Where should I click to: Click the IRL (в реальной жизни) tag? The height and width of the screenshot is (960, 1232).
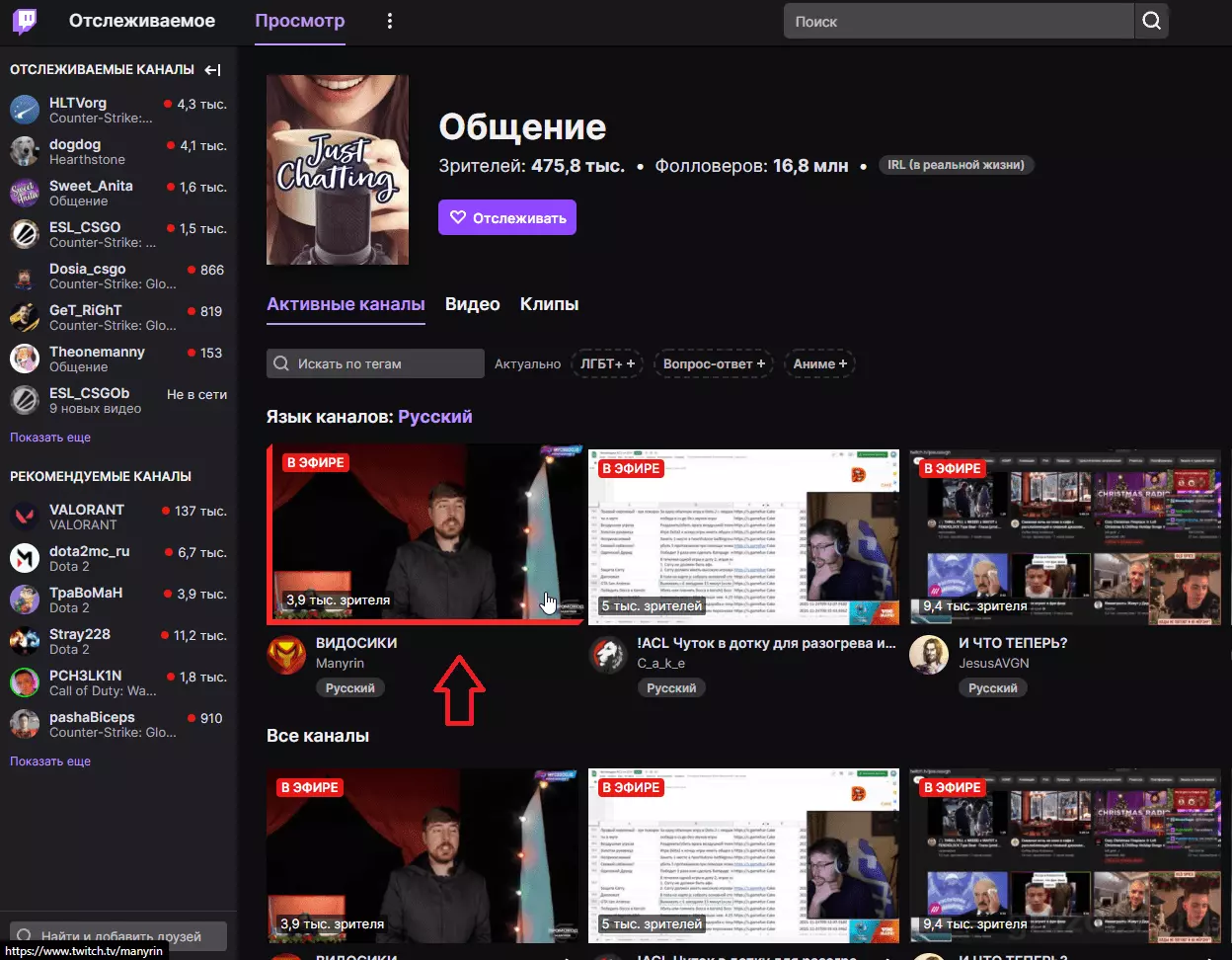point(957,165)
